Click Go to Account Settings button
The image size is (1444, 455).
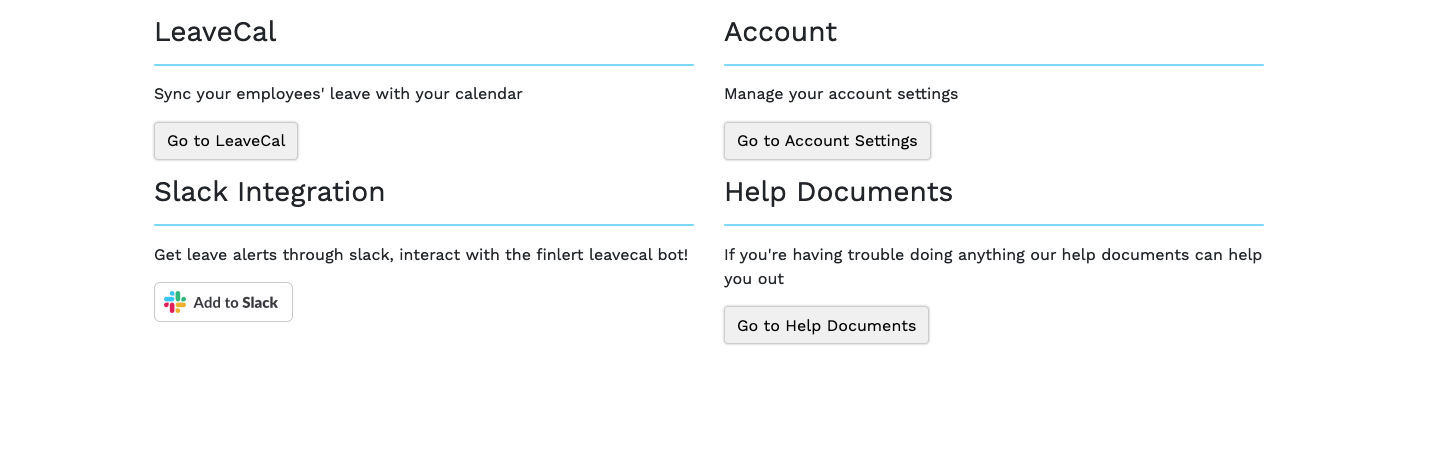827,141
